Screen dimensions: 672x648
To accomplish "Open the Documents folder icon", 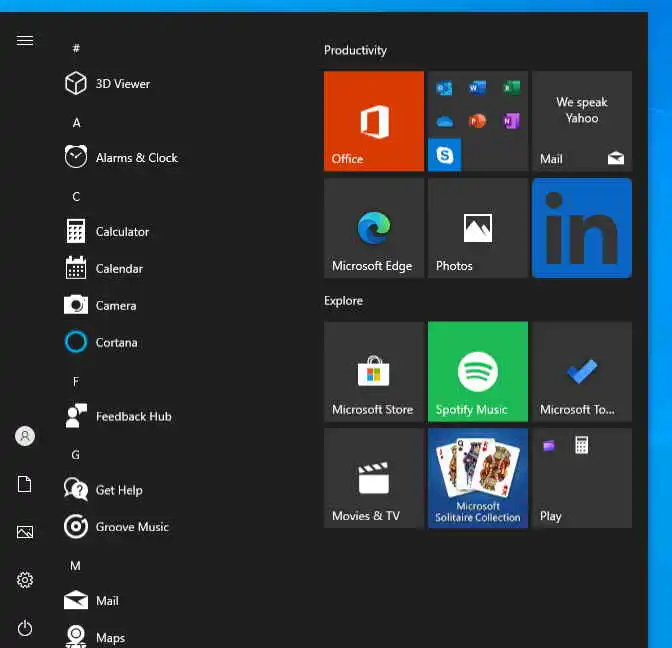I will click(x=25, y=484).
